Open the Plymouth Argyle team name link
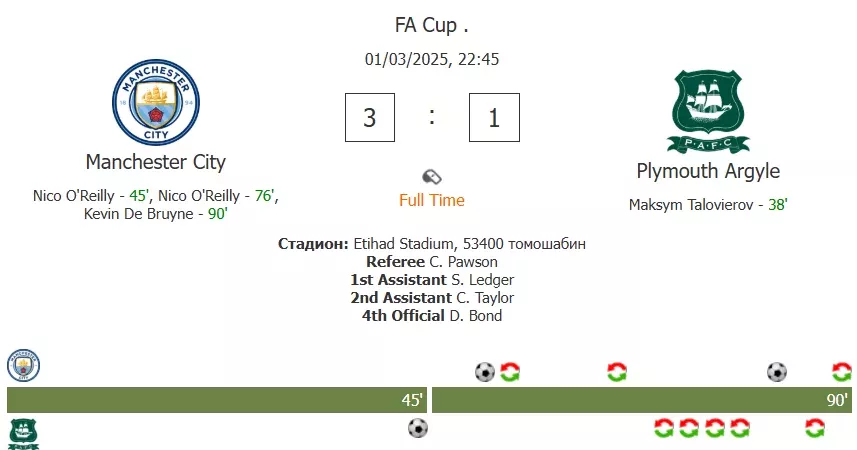857x450 pixels. [x=708, y=171]
